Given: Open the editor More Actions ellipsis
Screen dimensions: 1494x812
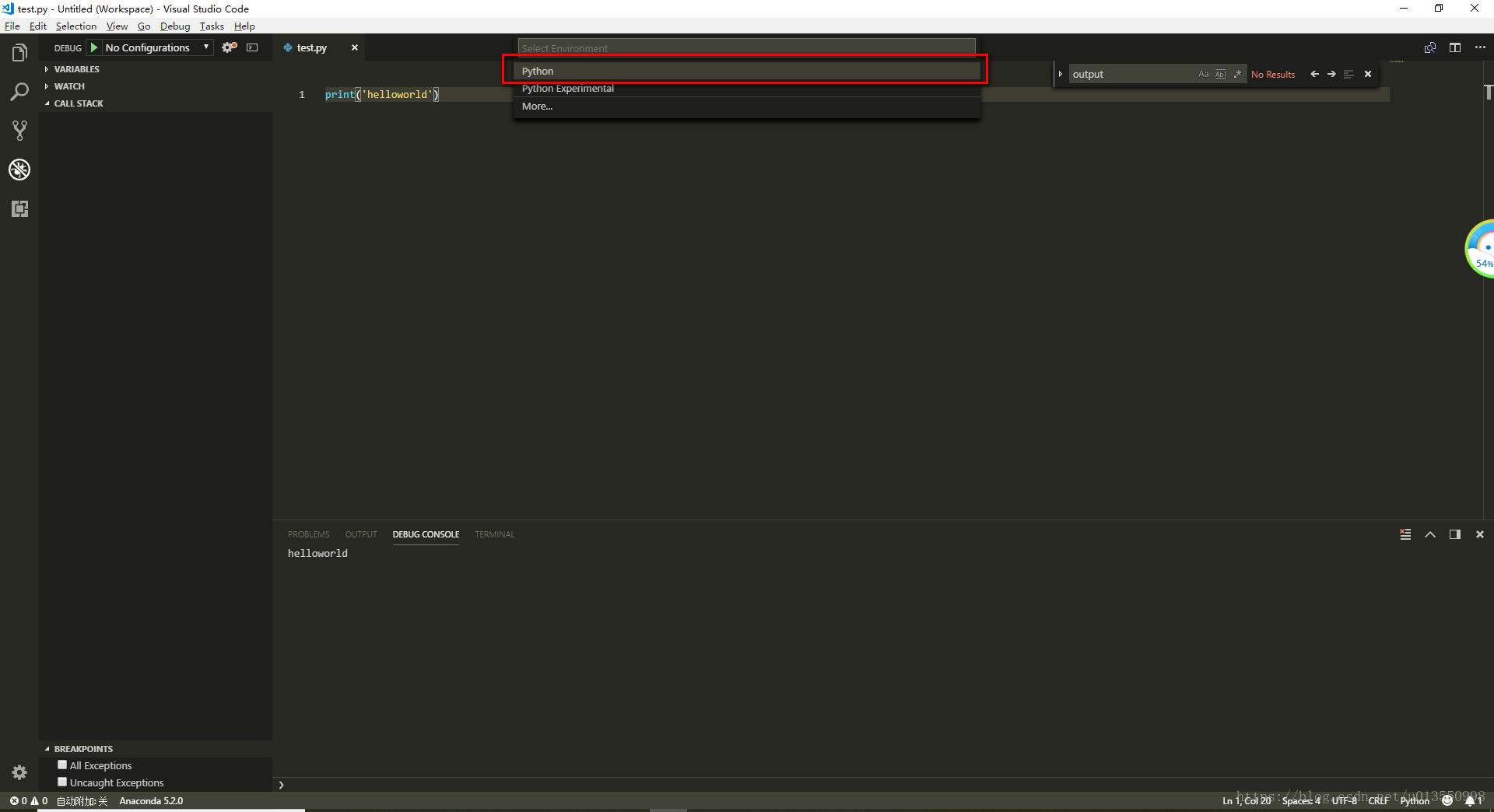Looking at the screenshot, I should (x=1480, y=47).
